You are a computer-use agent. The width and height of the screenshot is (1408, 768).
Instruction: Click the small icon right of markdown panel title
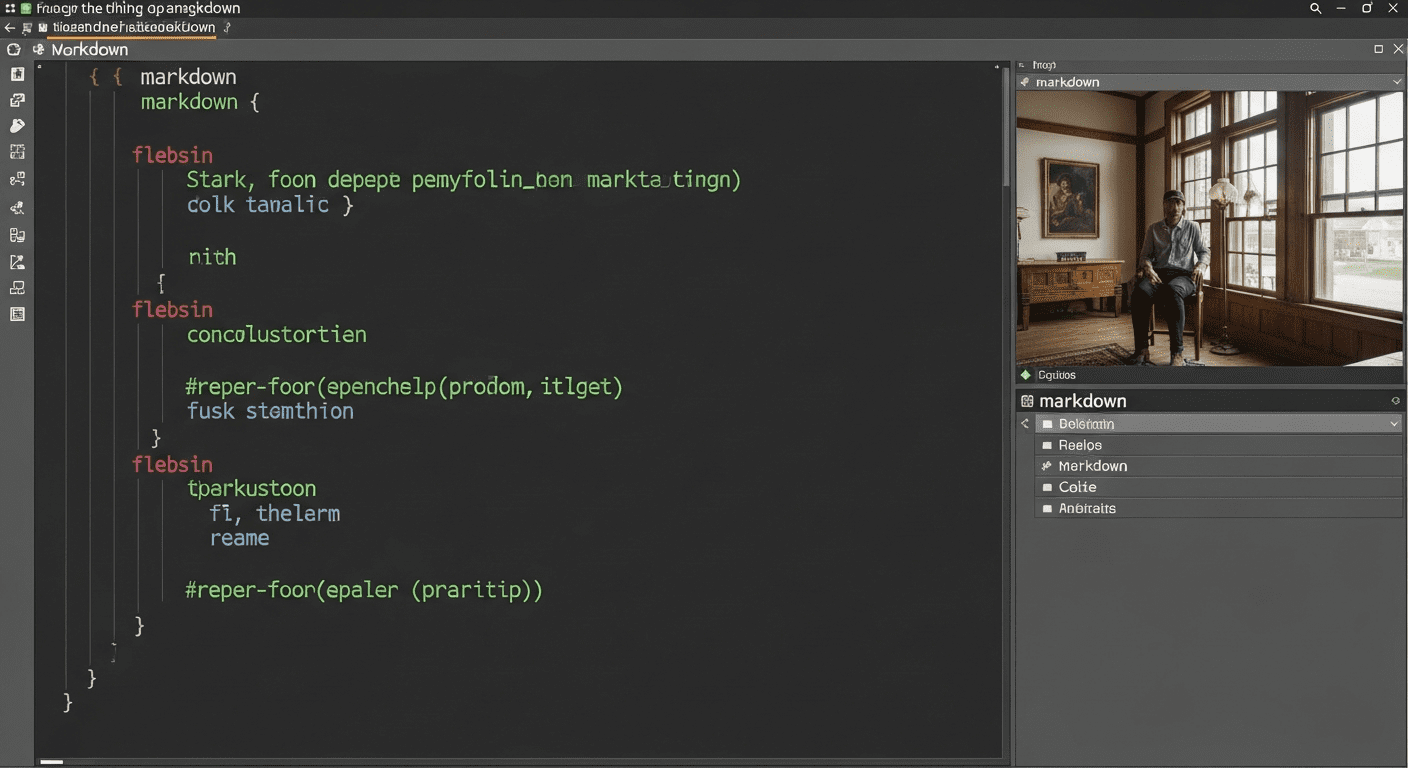[1395, 401]
